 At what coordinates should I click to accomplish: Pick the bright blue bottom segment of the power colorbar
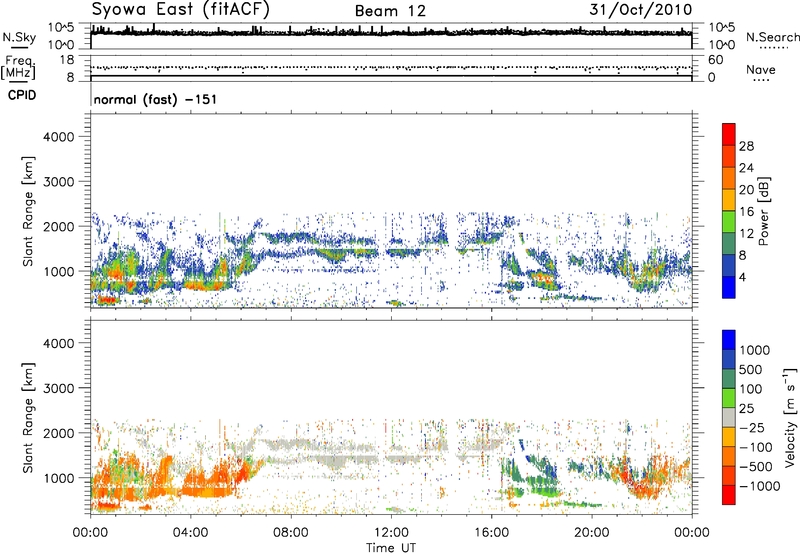pyautogui.click(x=729, y=288)
